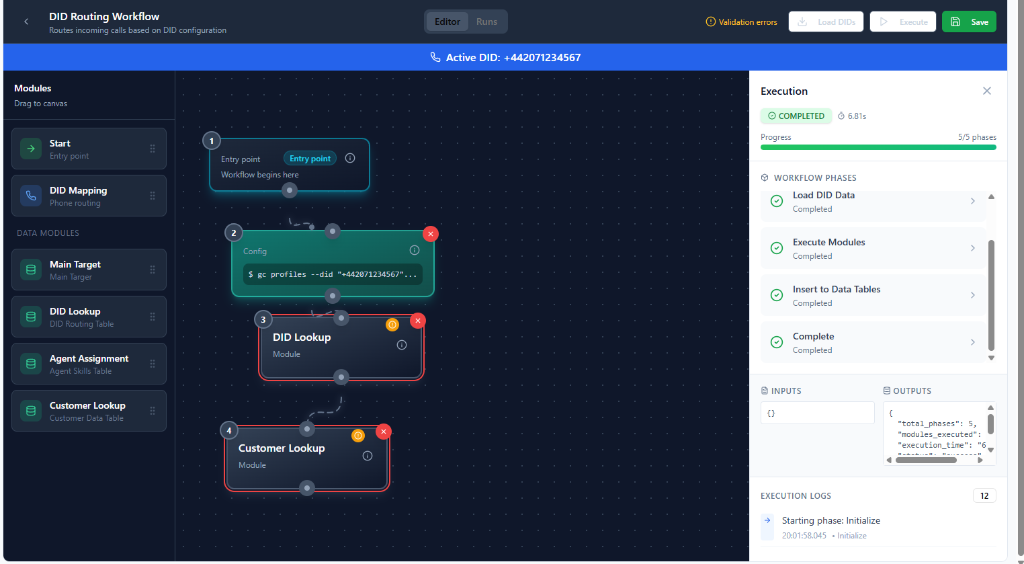
Task: Click the execution timer clock icon
Action: pos(841,116)
